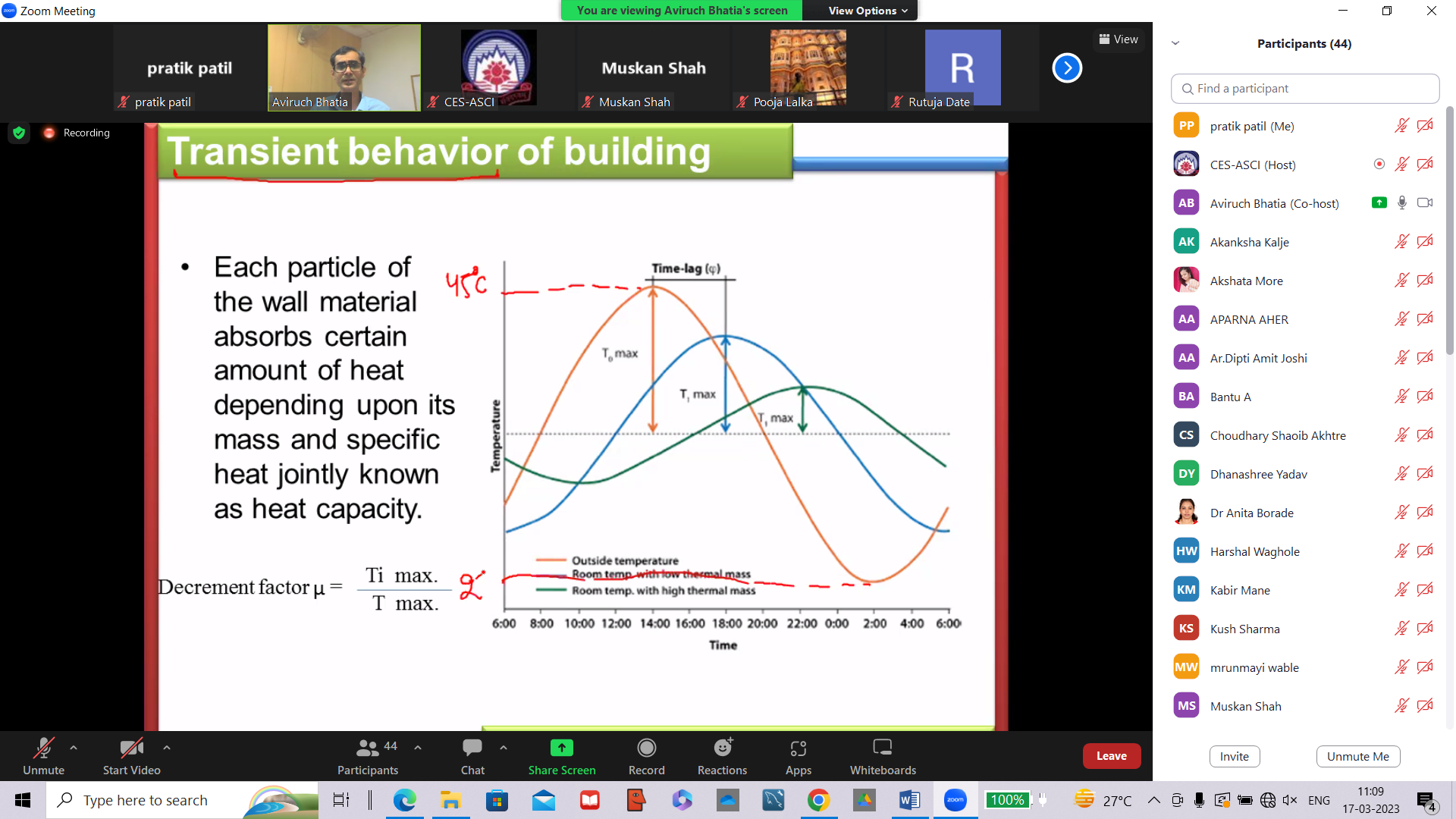Open the View layout menu
The image size is (1456, 819).
click(x=1118, y=39)
